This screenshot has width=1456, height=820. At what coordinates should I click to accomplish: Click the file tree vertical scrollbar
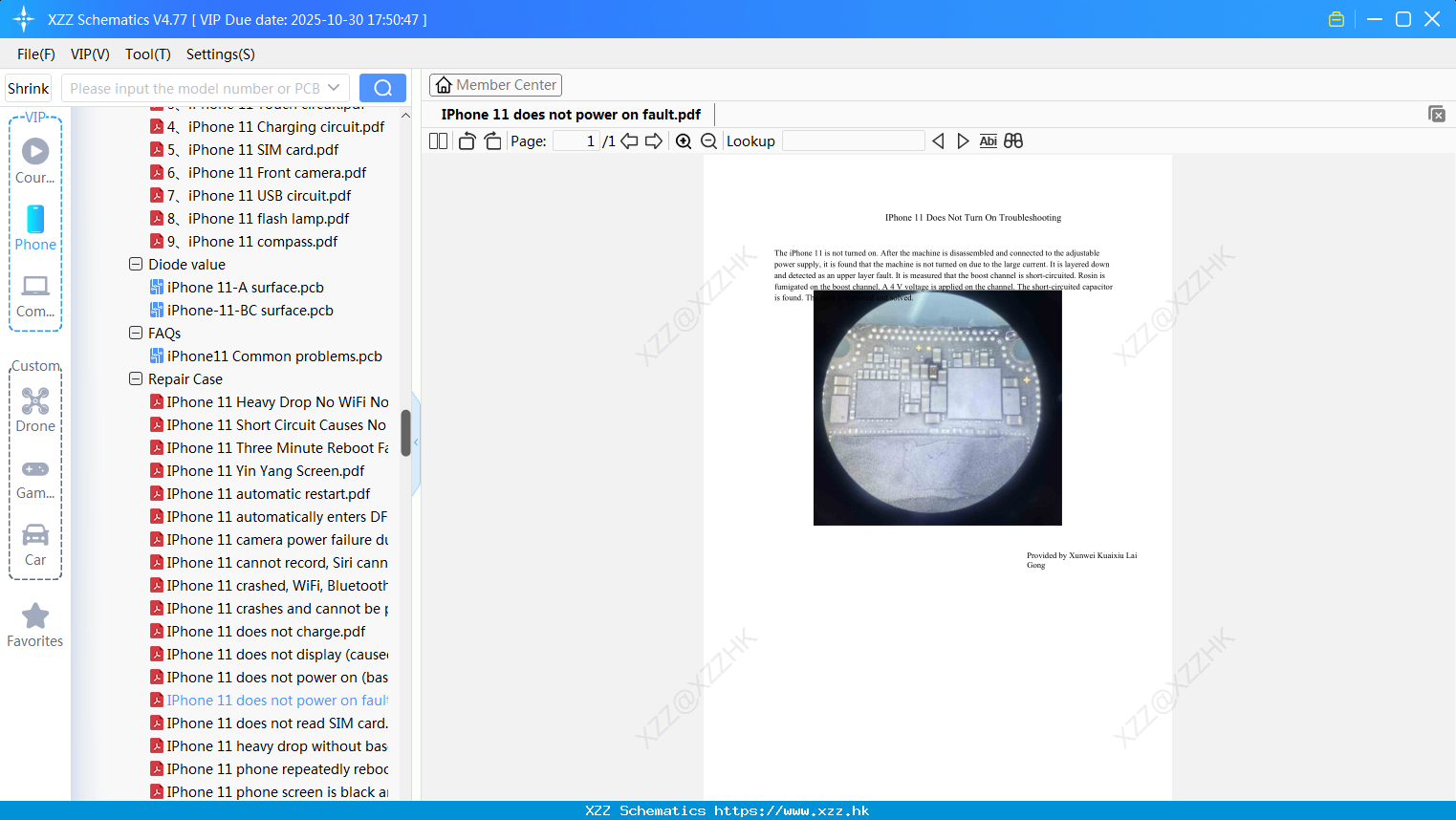(405, 432)
